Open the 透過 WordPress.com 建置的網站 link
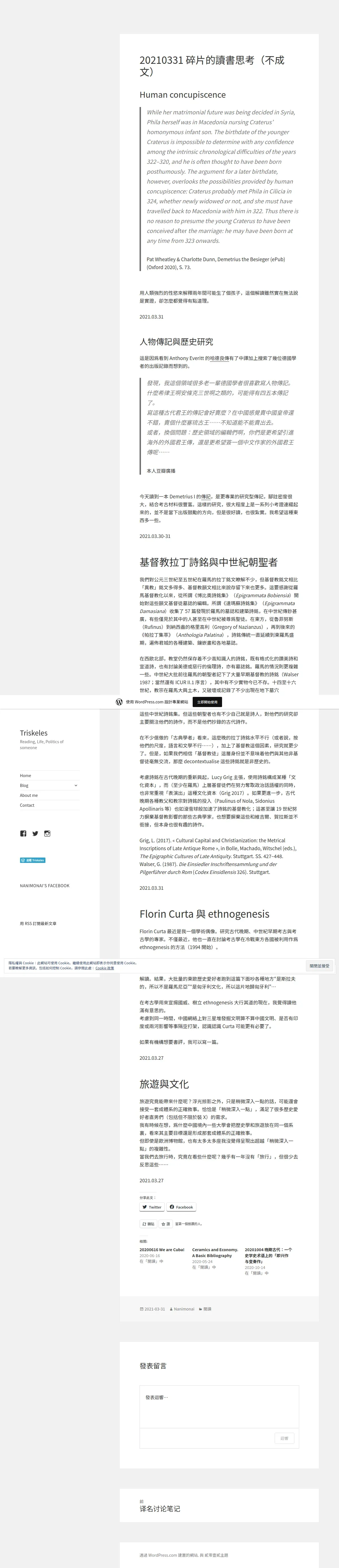 [x=169, y=1555]
